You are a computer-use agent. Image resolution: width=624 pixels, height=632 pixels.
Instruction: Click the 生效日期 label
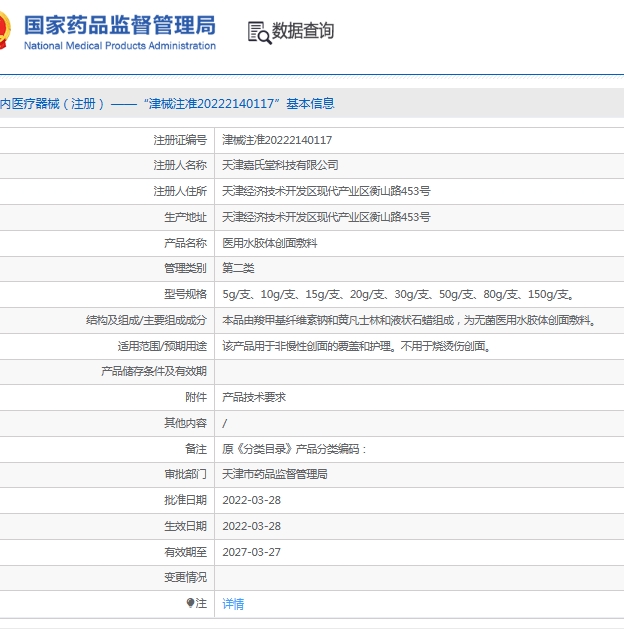coord(185,526)
